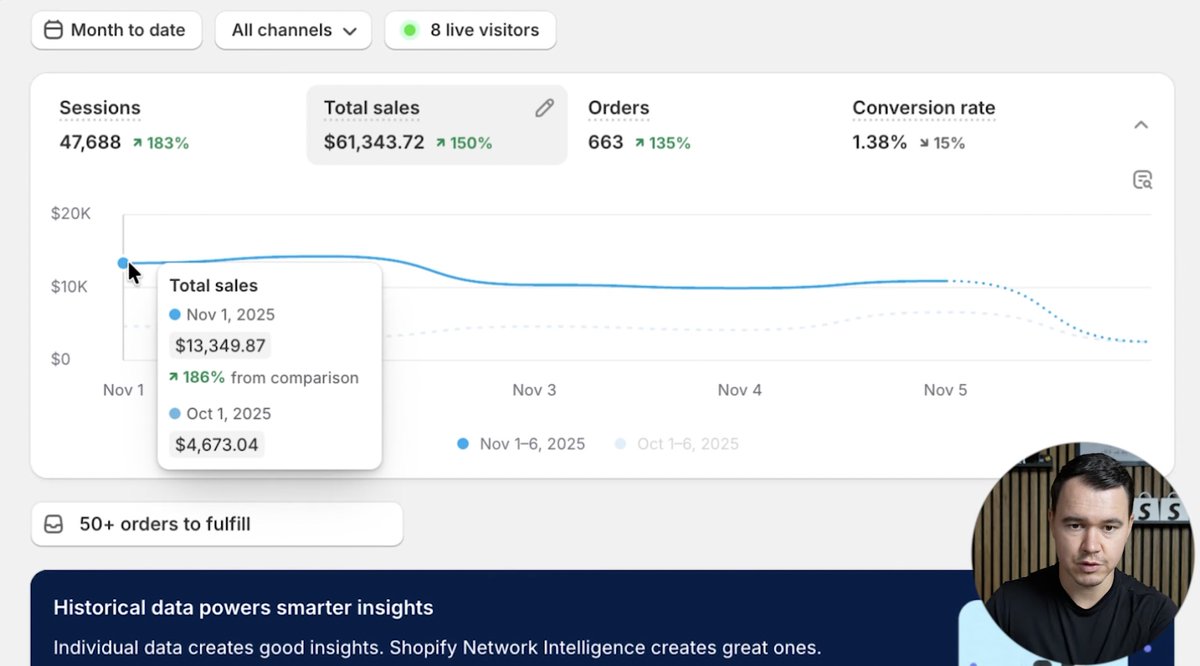Click the Nov 1 data point on chart
The height and width of the screenshot is (666, 1200).
point(123,263)
